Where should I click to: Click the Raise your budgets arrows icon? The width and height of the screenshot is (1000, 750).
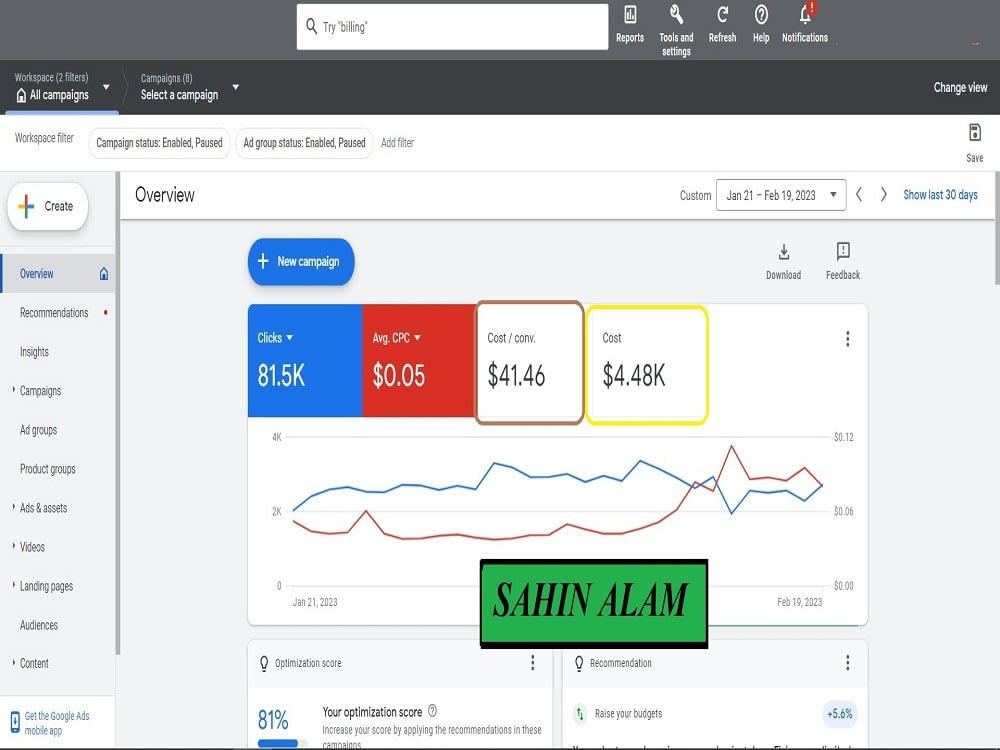point(580,714)
